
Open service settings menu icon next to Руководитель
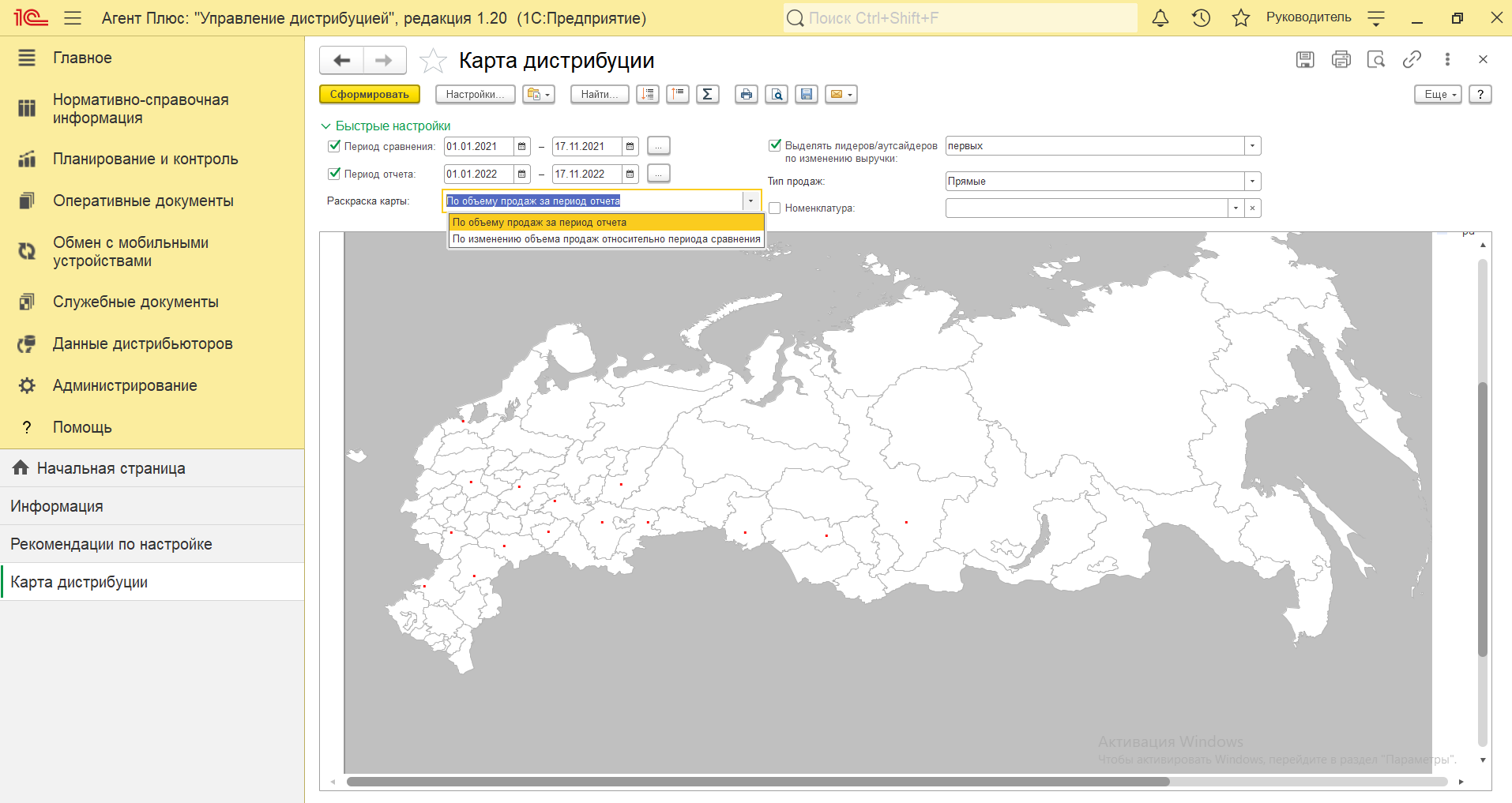pyautogui.click(x=1376, y=17)
